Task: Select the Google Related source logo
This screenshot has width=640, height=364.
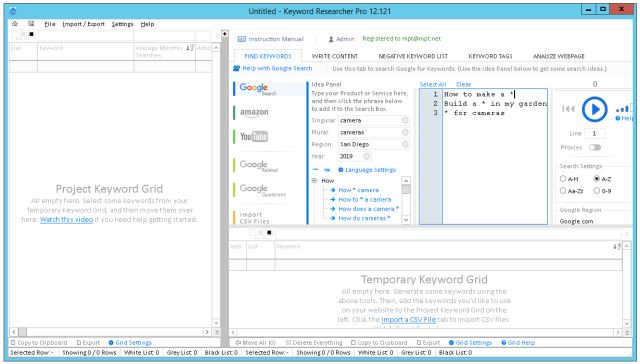Action: pyautogui.click(x=259, y=165)
